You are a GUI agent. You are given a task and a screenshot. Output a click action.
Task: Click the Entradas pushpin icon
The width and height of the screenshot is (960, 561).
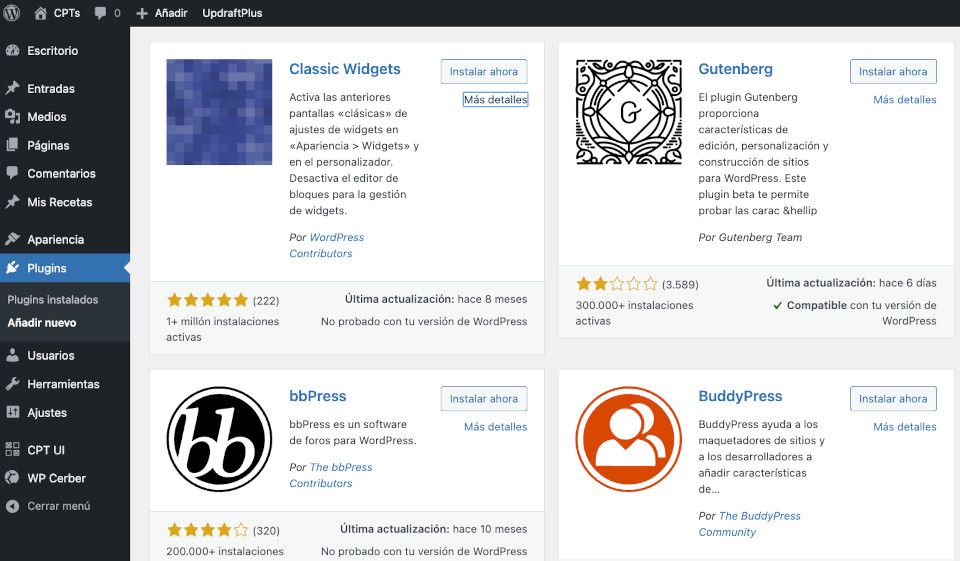[12, 88]
